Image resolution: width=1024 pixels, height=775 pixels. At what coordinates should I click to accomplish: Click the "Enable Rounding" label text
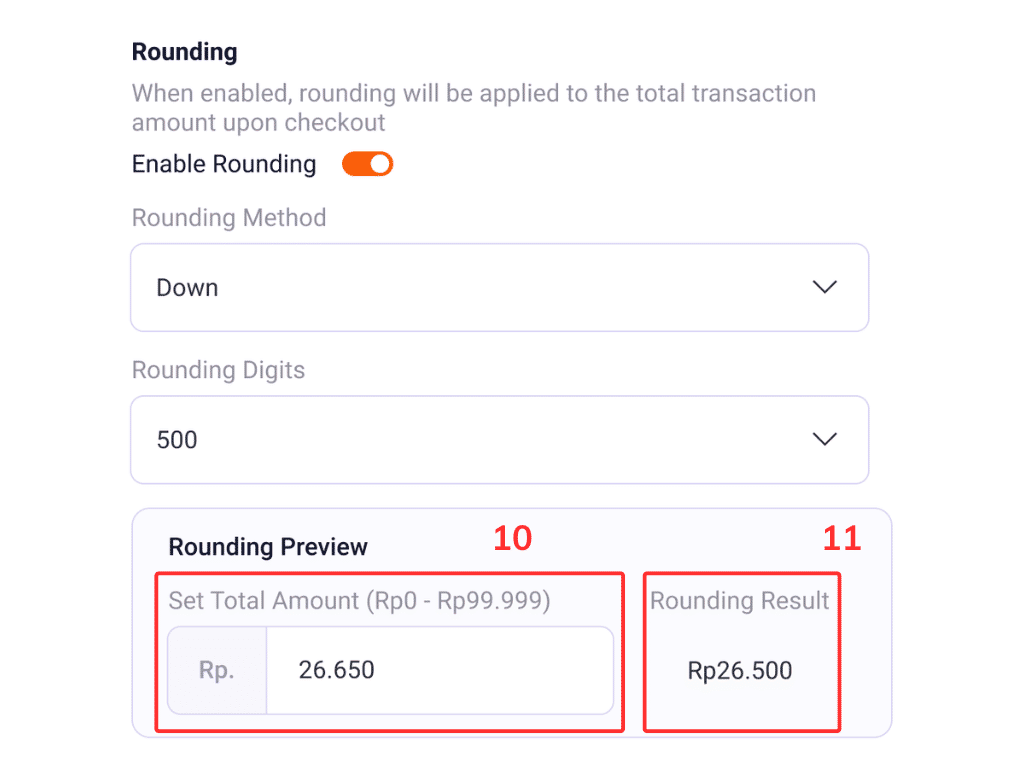[x=224, y=164]
